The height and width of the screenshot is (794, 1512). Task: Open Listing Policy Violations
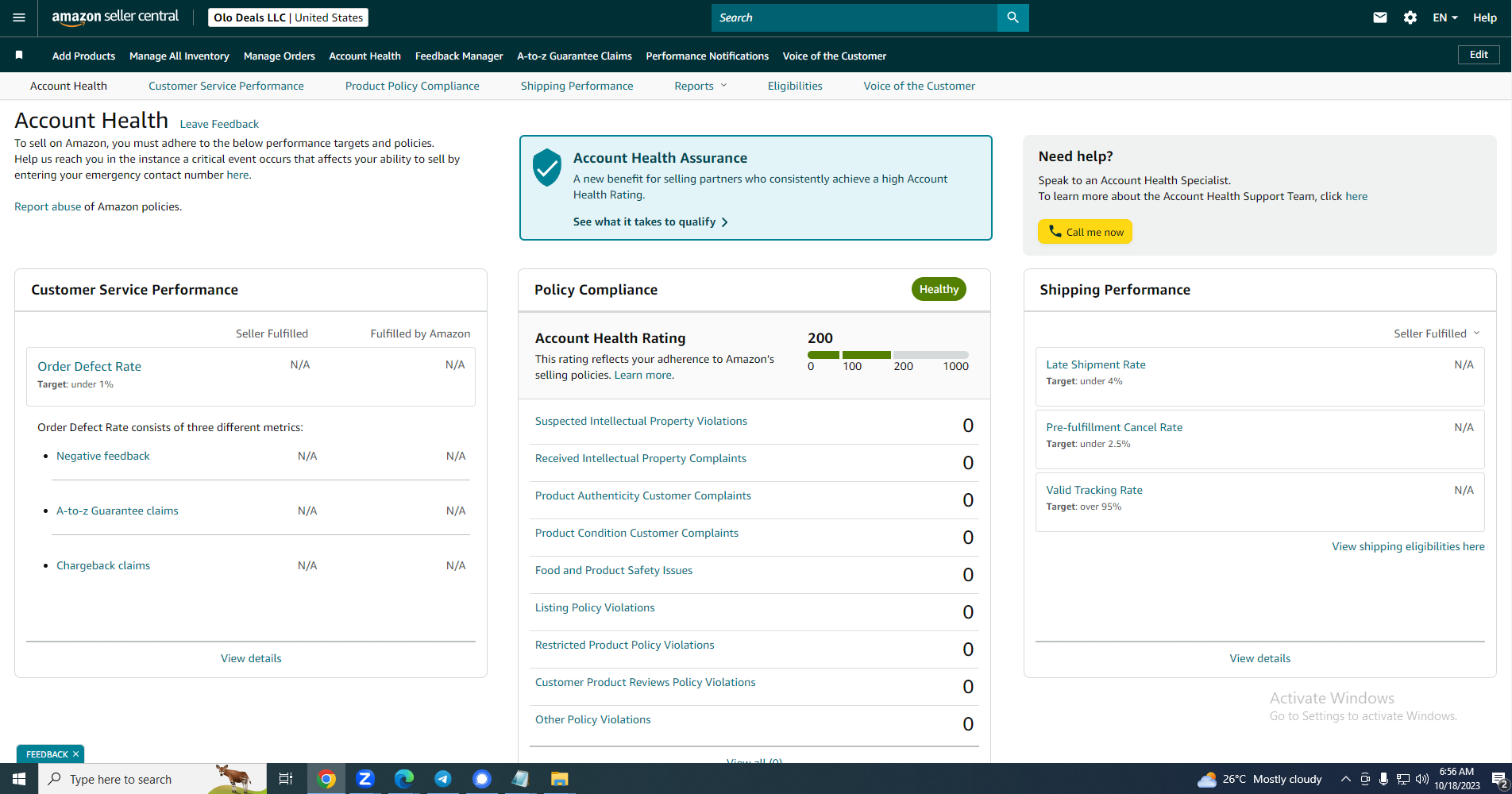pos(595,607)
